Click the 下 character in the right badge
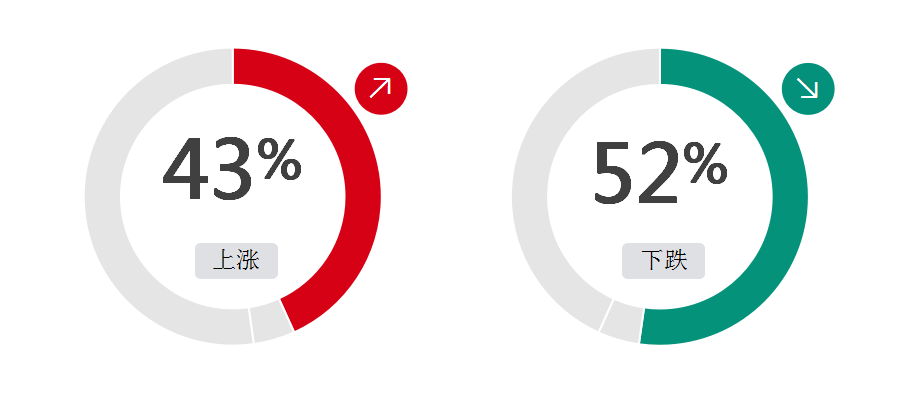911x412 pixels. [652, 260]
